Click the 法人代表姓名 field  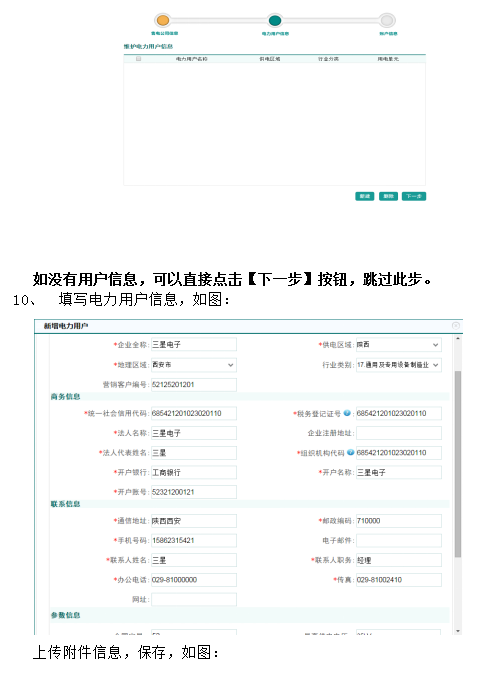pos(194,452)
